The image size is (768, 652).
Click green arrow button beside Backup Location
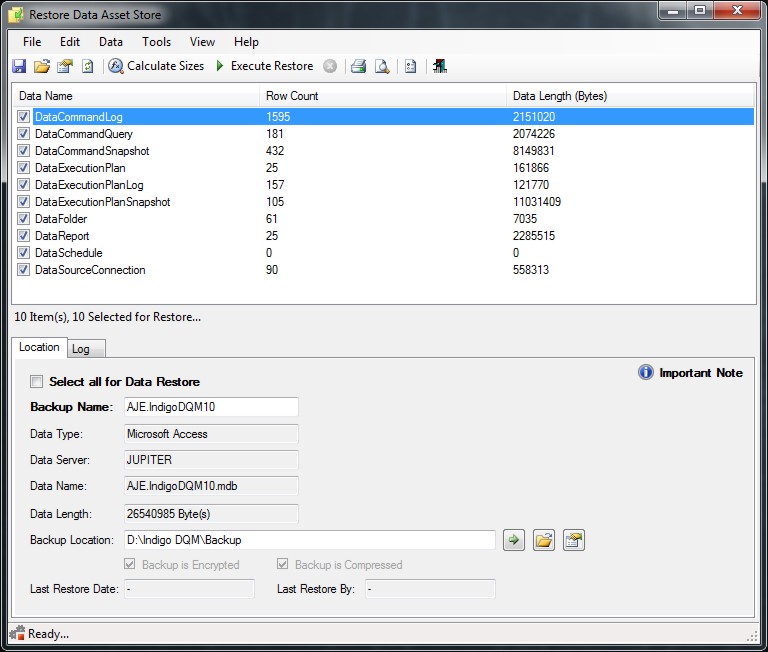(x=513, y=540)
